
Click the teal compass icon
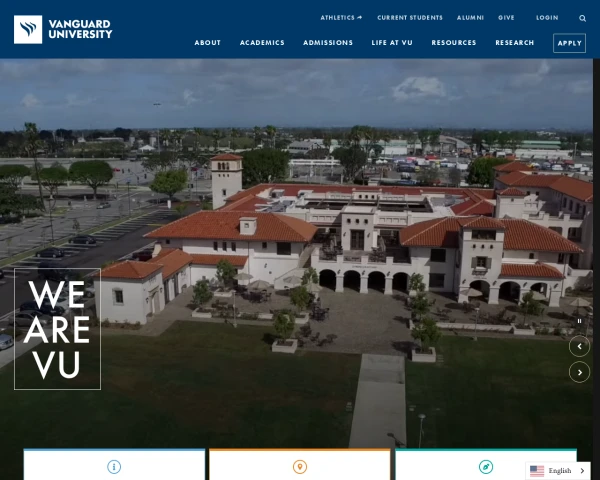[x=486, y=467]
